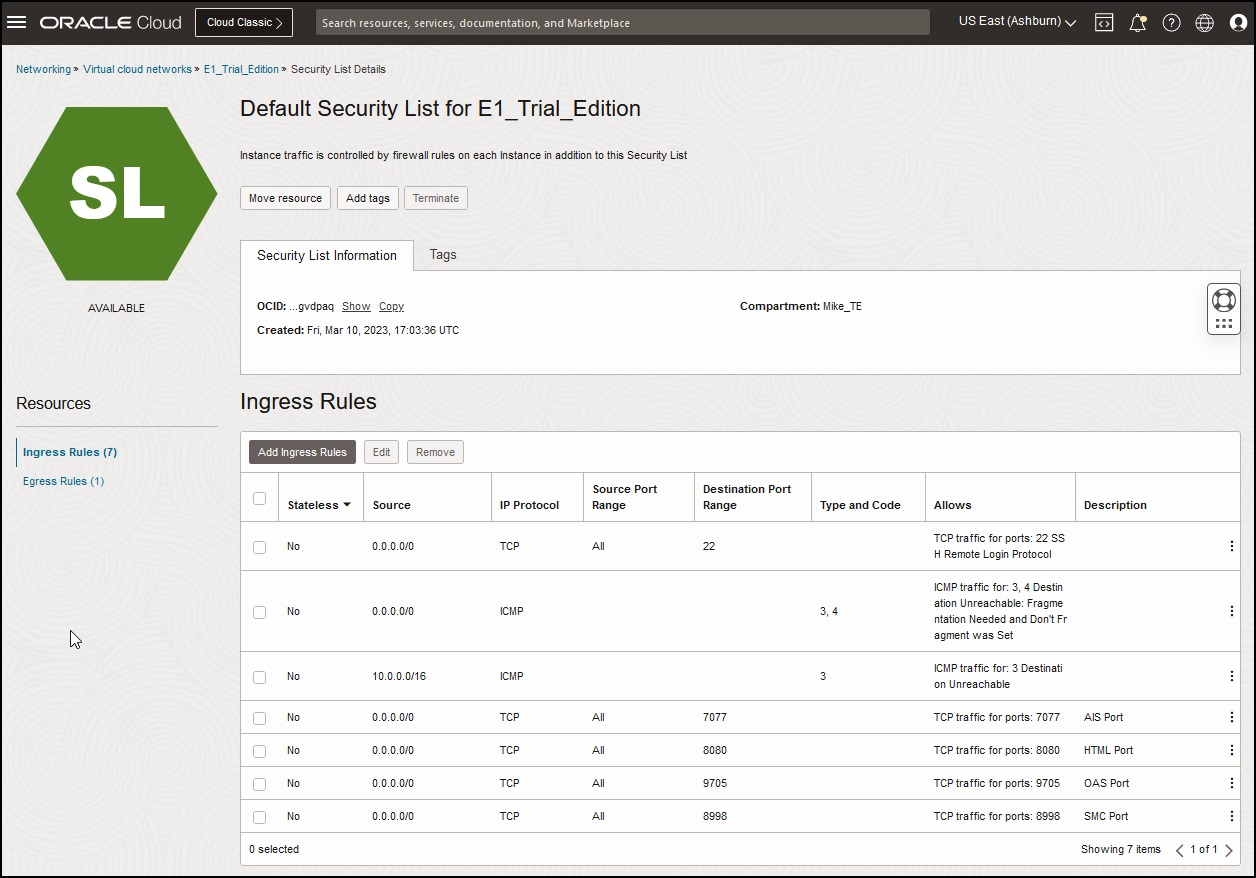Open notifications via the bell icon

pos(1137,21)
